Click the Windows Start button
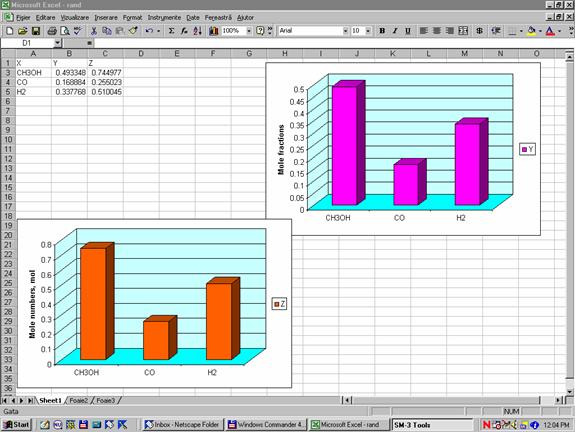The height and width of the screenshot is (432, 575). [17, 425]
